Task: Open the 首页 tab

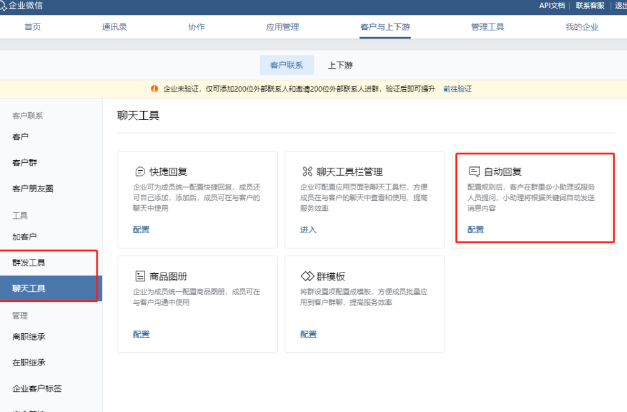Action: coord(33,27)
